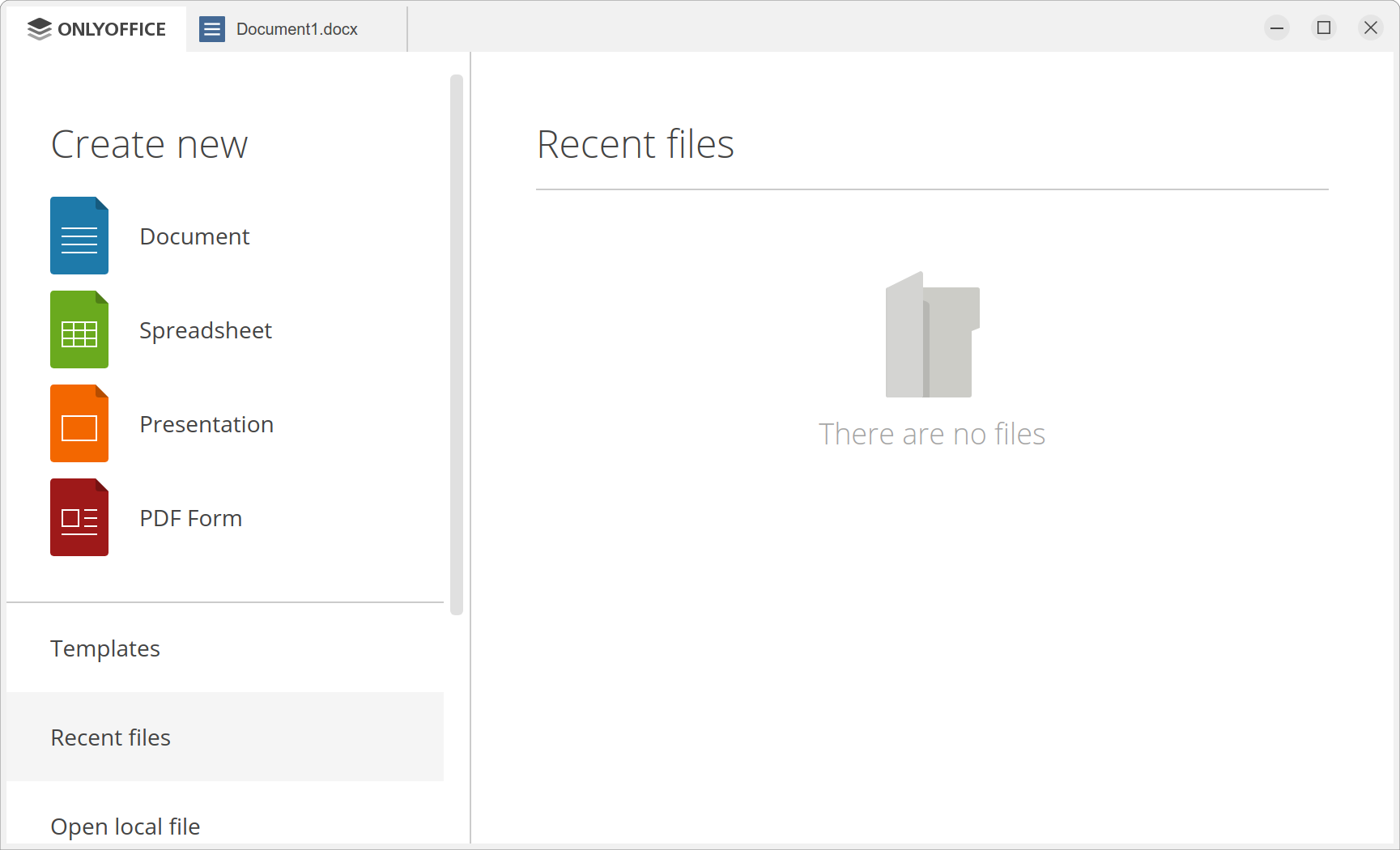Viewport: 1400px width, 850px height.
Task: Click the Presentation label text
Action: 206,423
